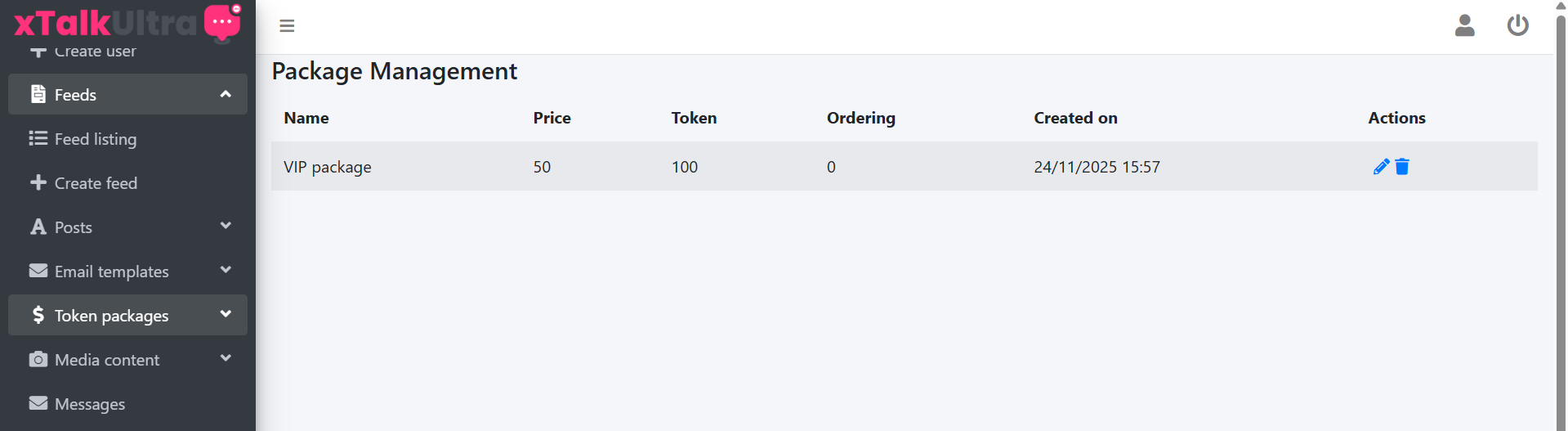The height and width of the screenshot is (431, 1568).
Task: Toggle sidebar with hamburger menu icon
Action: pos(287,26)
